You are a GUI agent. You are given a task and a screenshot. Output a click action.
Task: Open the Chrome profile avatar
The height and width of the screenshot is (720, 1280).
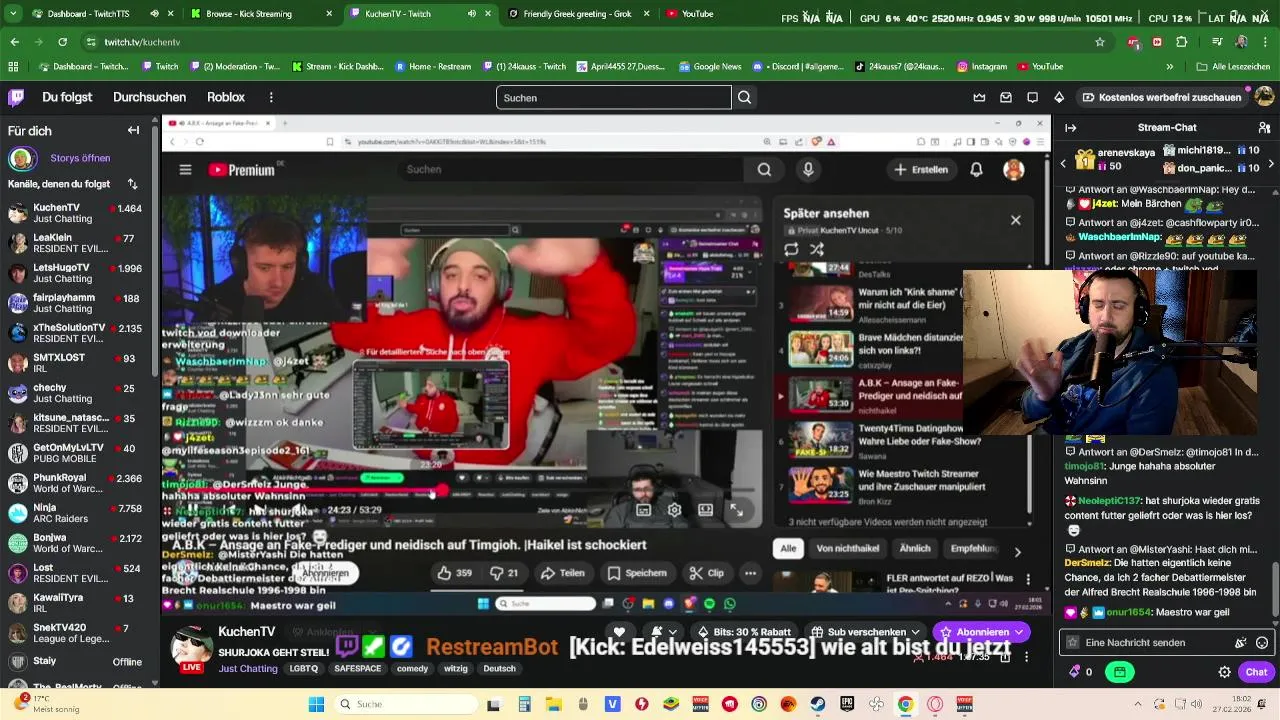tap(1241, 42)
